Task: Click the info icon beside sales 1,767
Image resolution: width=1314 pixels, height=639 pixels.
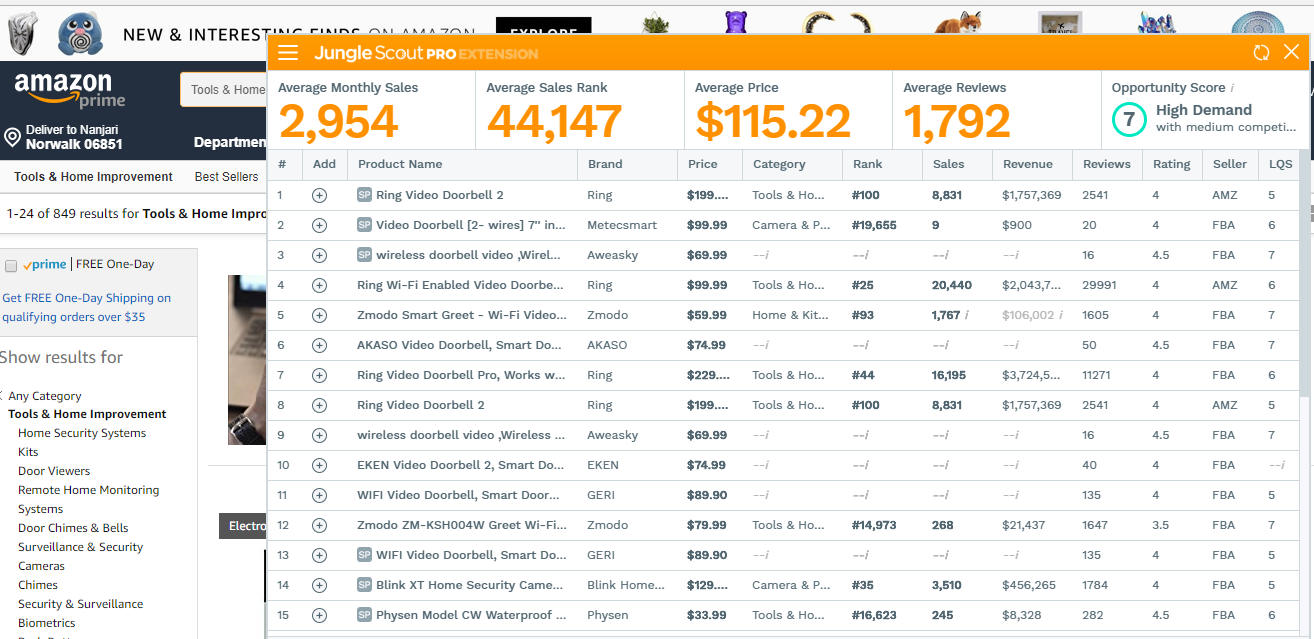Action: coord(967,315)
